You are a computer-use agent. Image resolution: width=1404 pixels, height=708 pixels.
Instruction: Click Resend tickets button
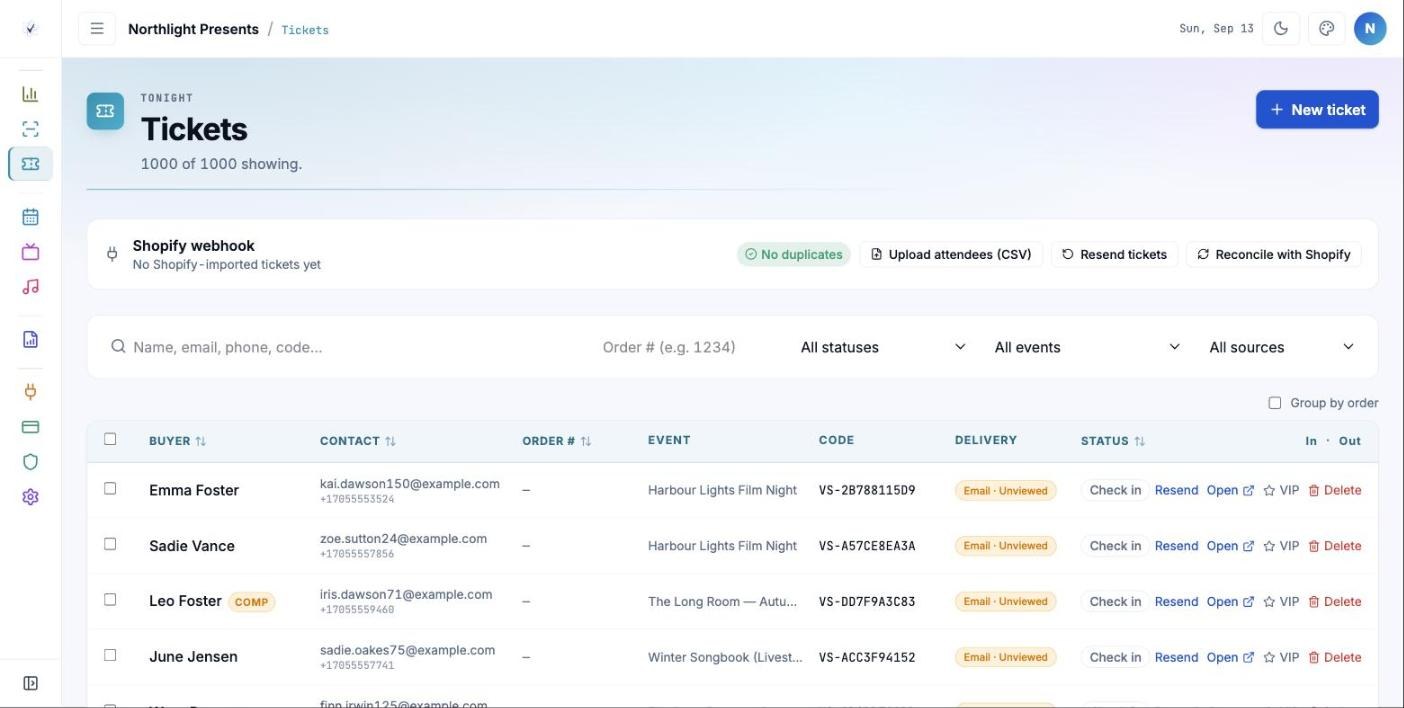pyautogui.click(x=1114, y=254)
